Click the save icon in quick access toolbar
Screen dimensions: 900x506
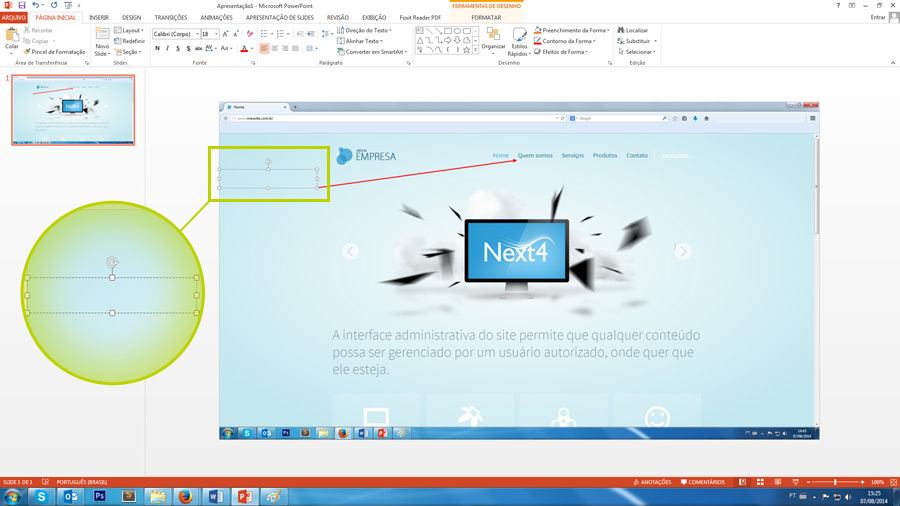click(21, 5)
